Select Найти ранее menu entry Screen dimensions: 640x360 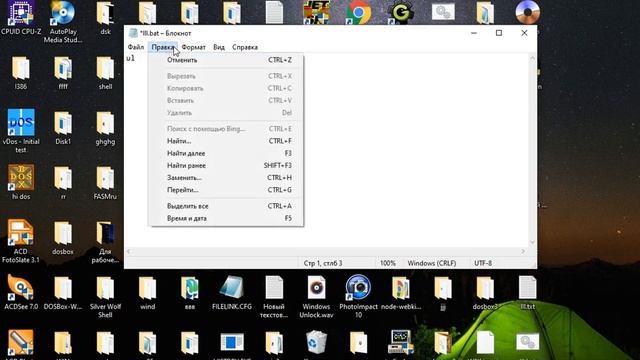click(226, 165)
